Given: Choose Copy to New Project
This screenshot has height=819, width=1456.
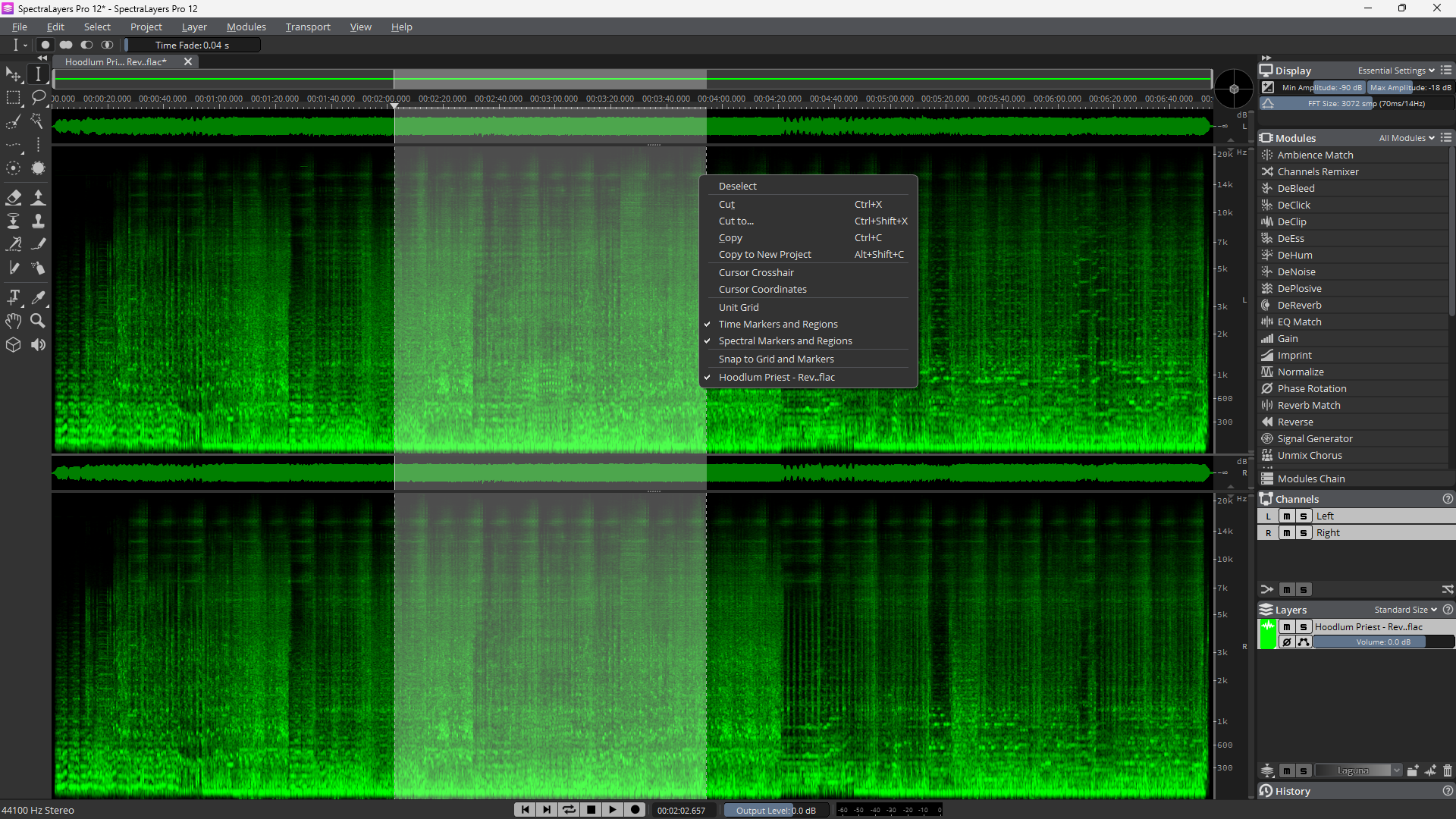Looking at the screenshot, I should click(765, 255).
